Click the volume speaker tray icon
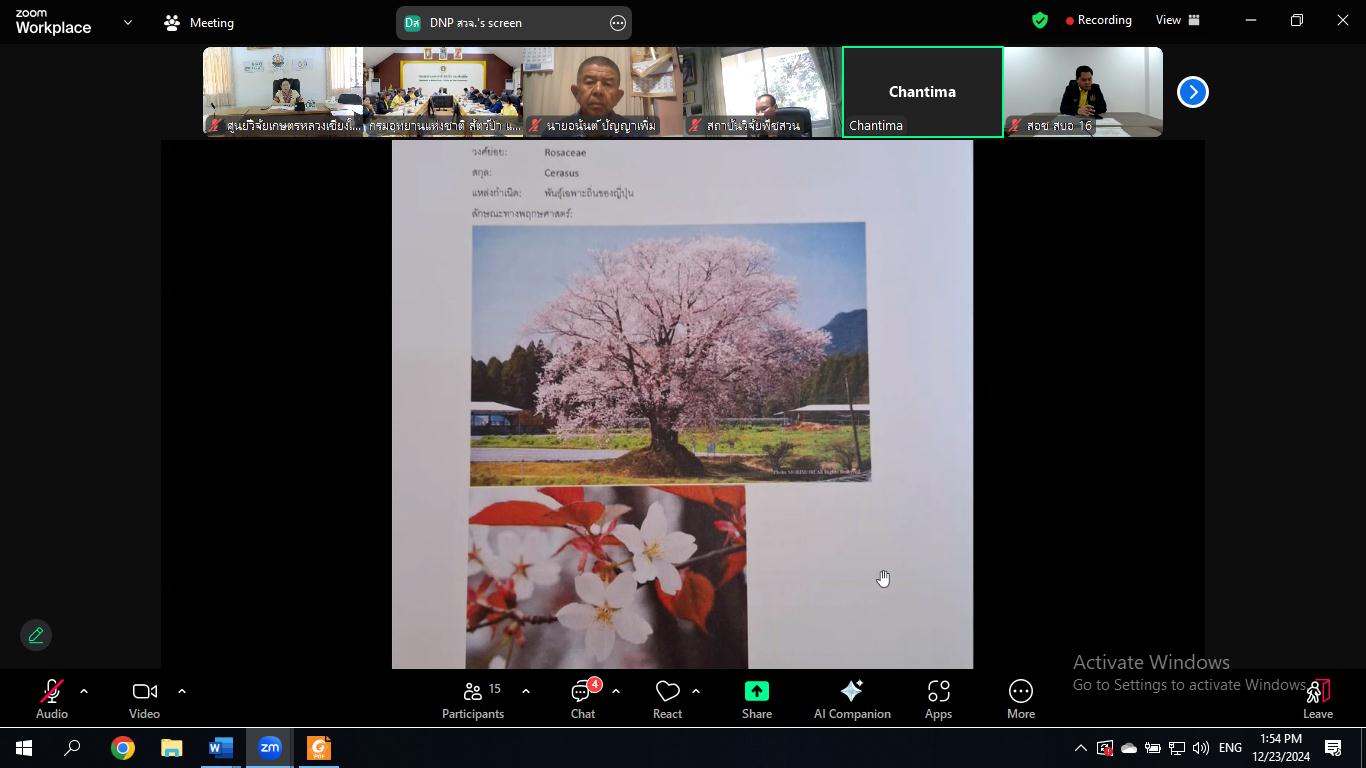The width and height of the screenshot is (1366, 768). pos(1201,748)
